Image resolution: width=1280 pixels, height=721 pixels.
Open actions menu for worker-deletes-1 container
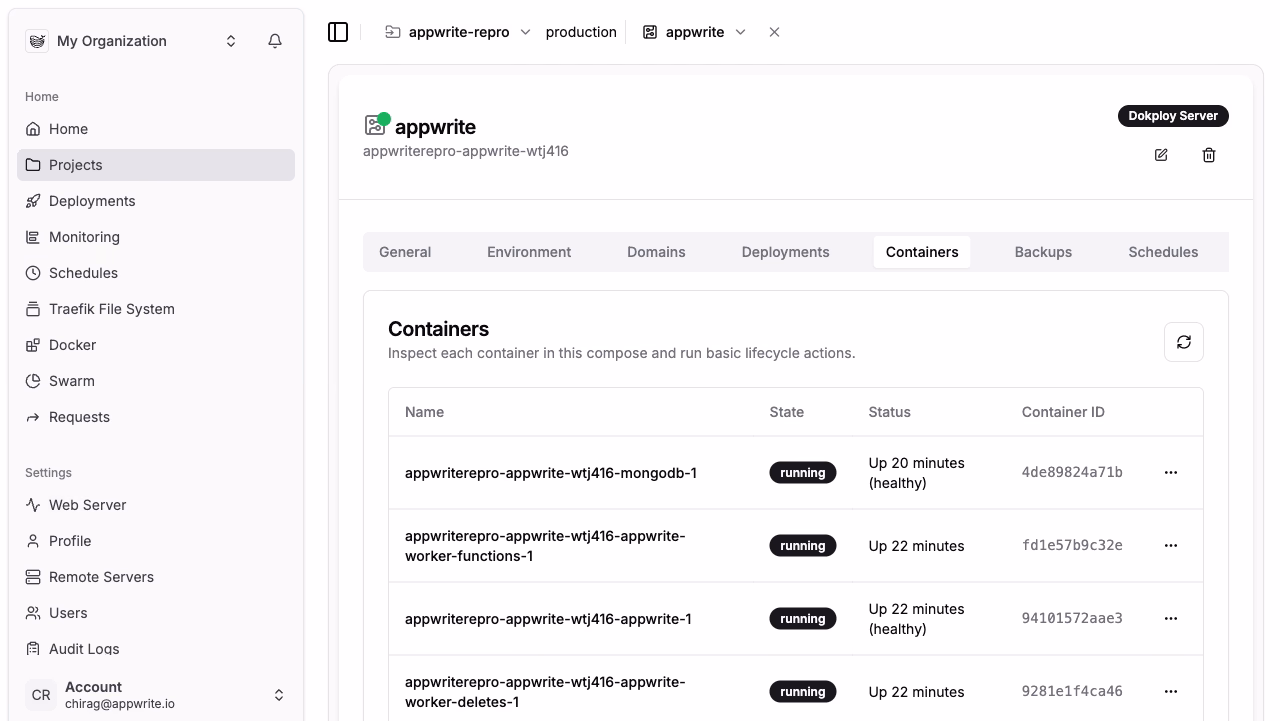click(x=1171, y=692)
